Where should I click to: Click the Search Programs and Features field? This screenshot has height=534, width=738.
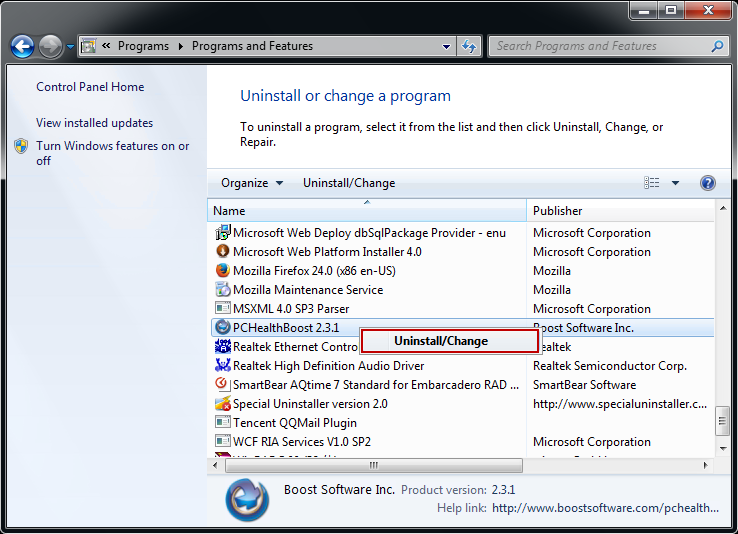(x=610, y=46)
